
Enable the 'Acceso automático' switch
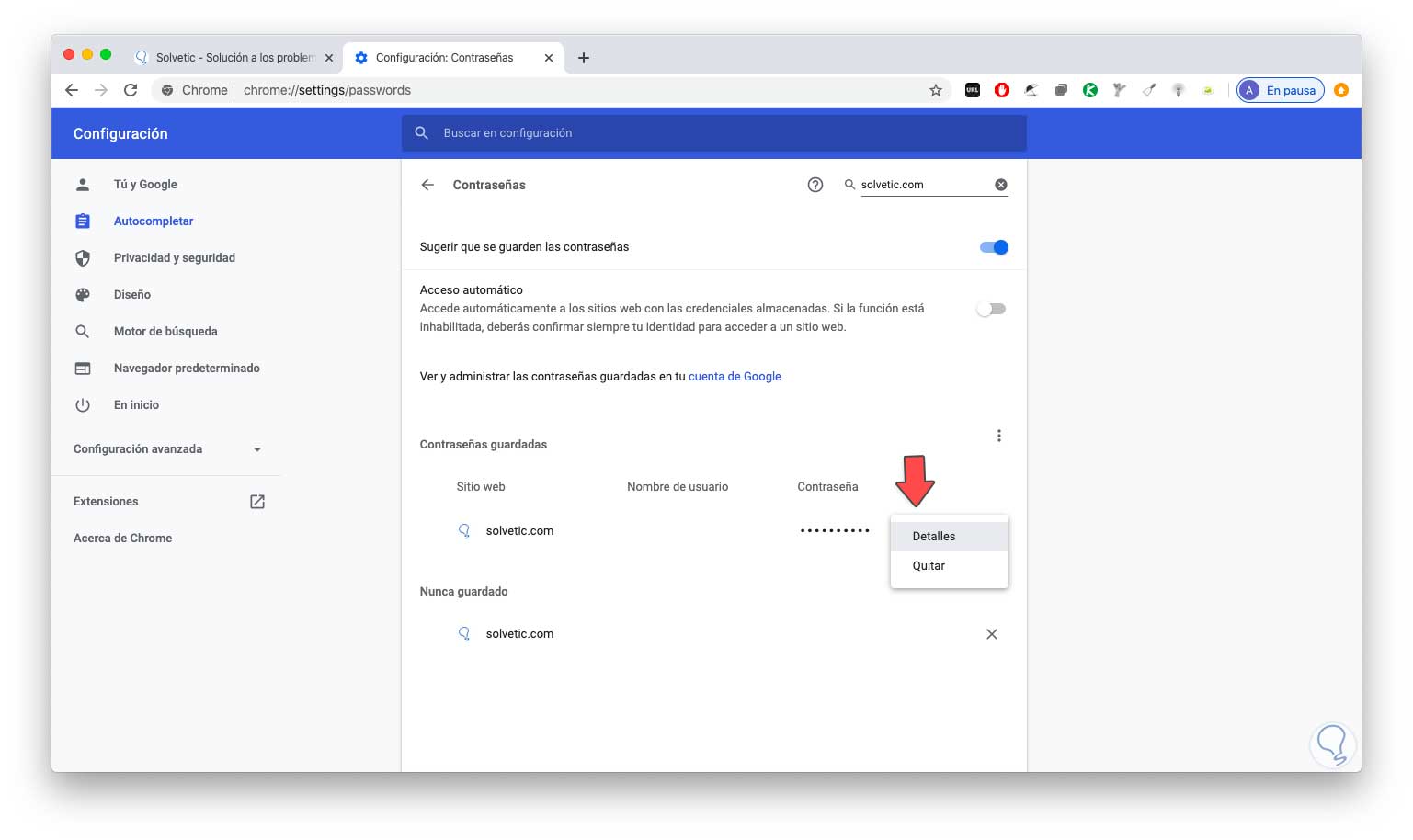[x=991, y=309]
